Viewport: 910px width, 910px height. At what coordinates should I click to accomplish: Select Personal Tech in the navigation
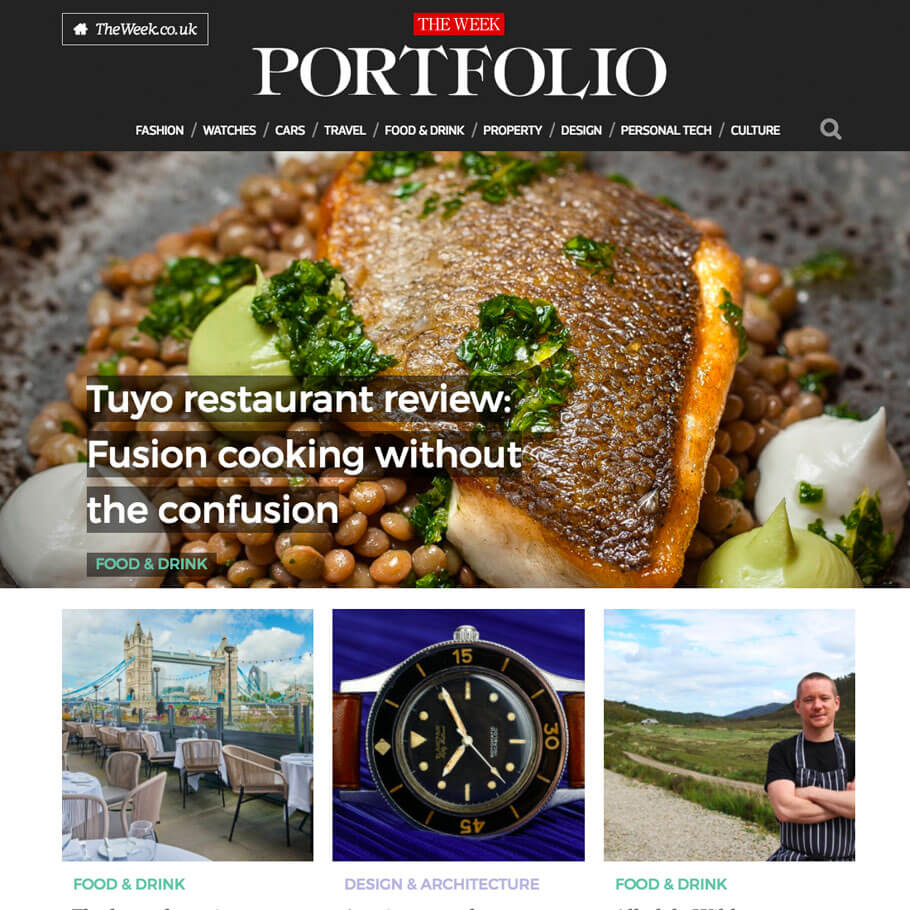tap(666, 130)
